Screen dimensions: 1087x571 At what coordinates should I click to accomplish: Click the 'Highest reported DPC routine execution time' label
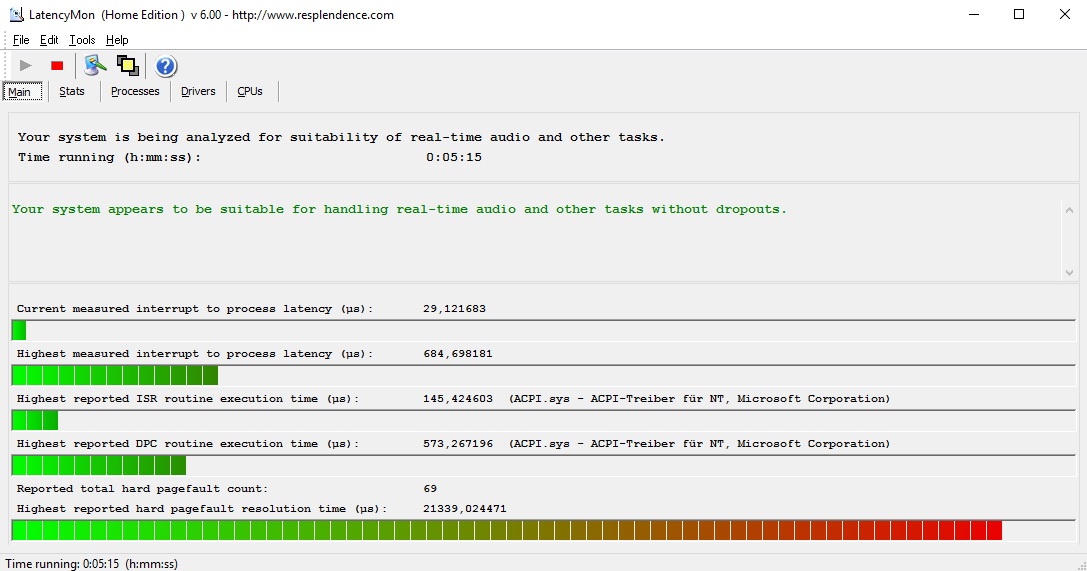(188, 444)
